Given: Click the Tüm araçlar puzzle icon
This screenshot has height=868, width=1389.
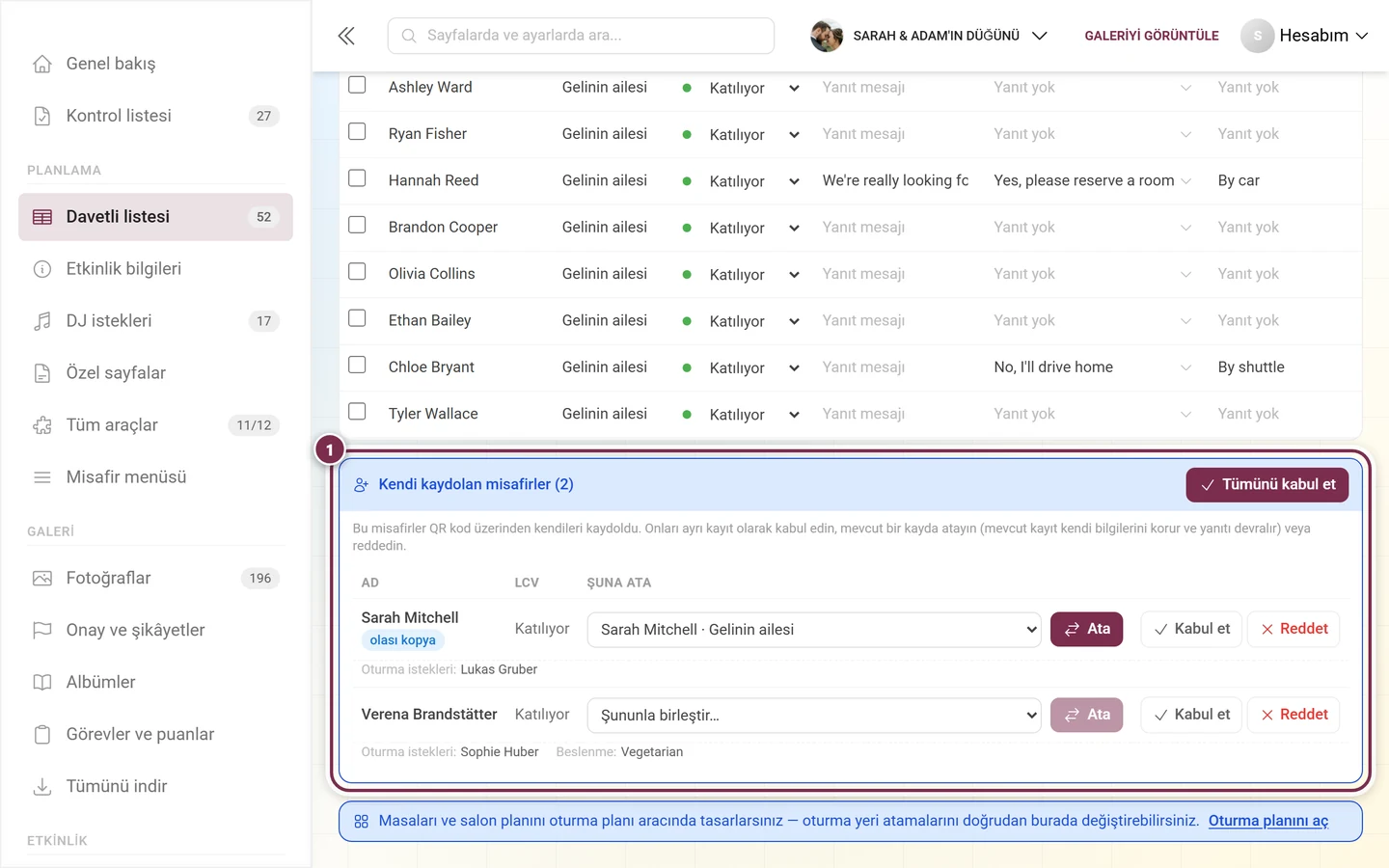Looking at the screenshot, I should [x=42, y=425].
